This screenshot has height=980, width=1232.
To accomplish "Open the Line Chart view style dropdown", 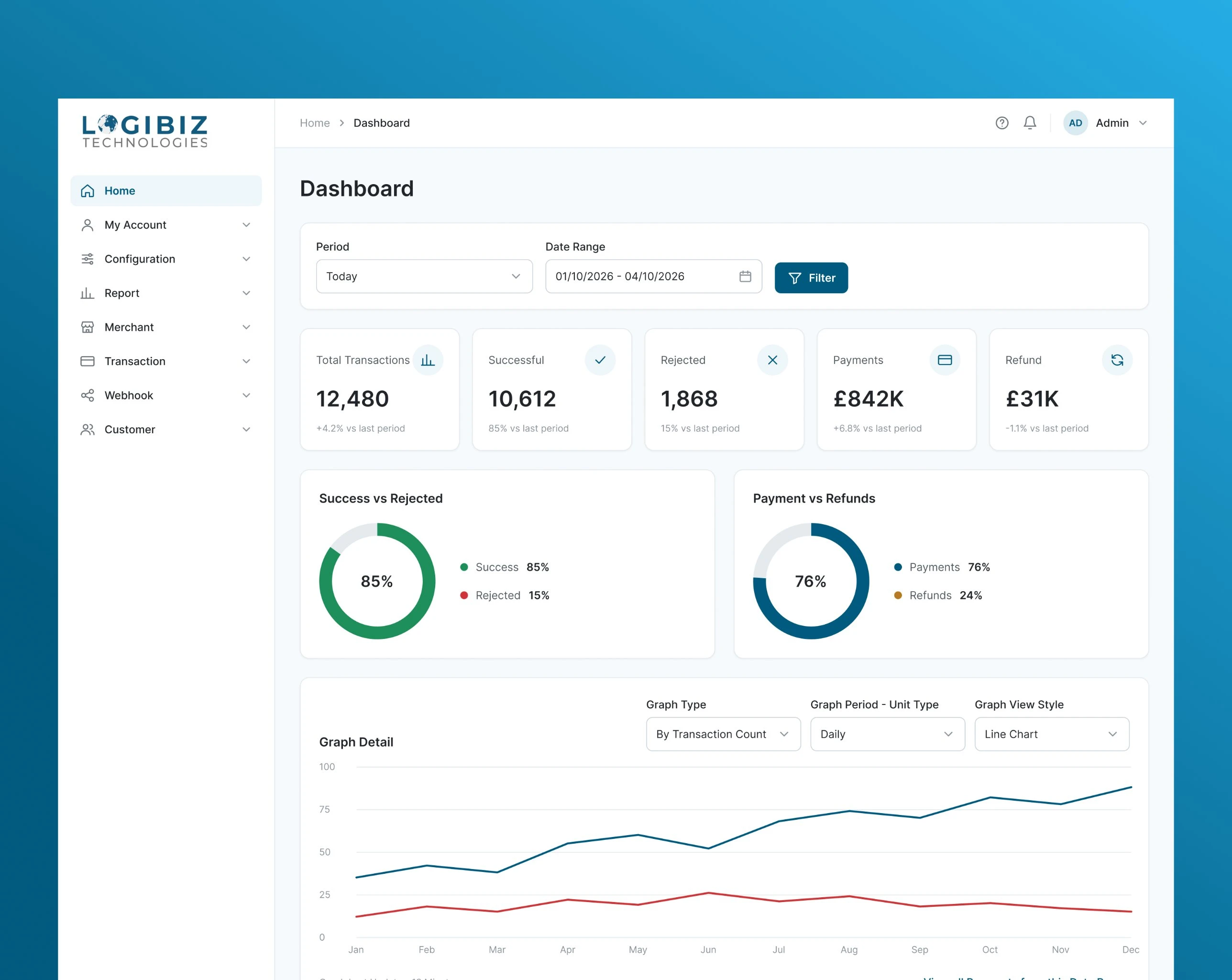I will click(x=1051, y=734).
